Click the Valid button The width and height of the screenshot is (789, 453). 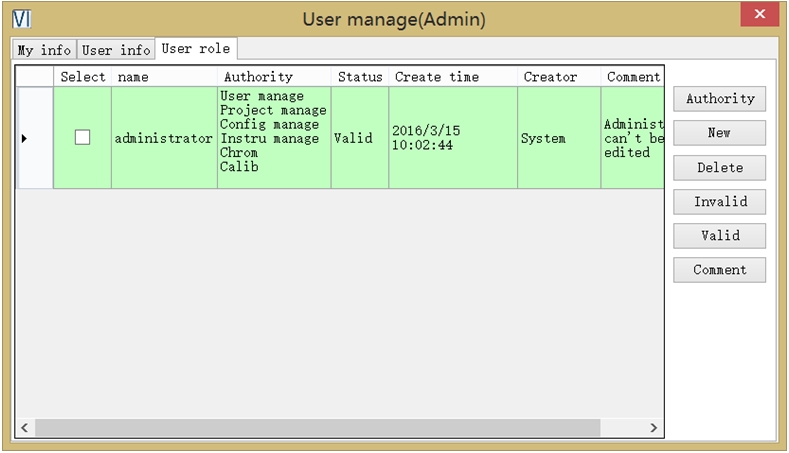(x=719, y=236)
